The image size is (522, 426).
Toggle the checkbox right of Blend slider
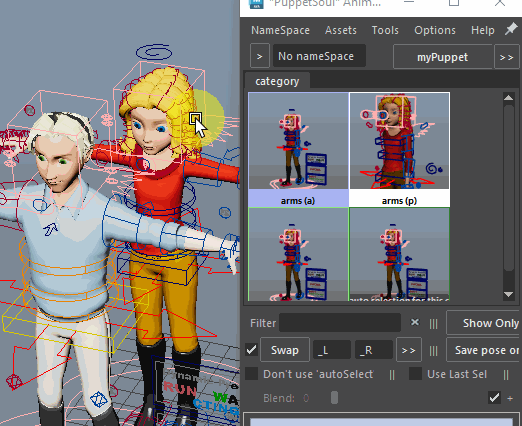tap(494, 397)
